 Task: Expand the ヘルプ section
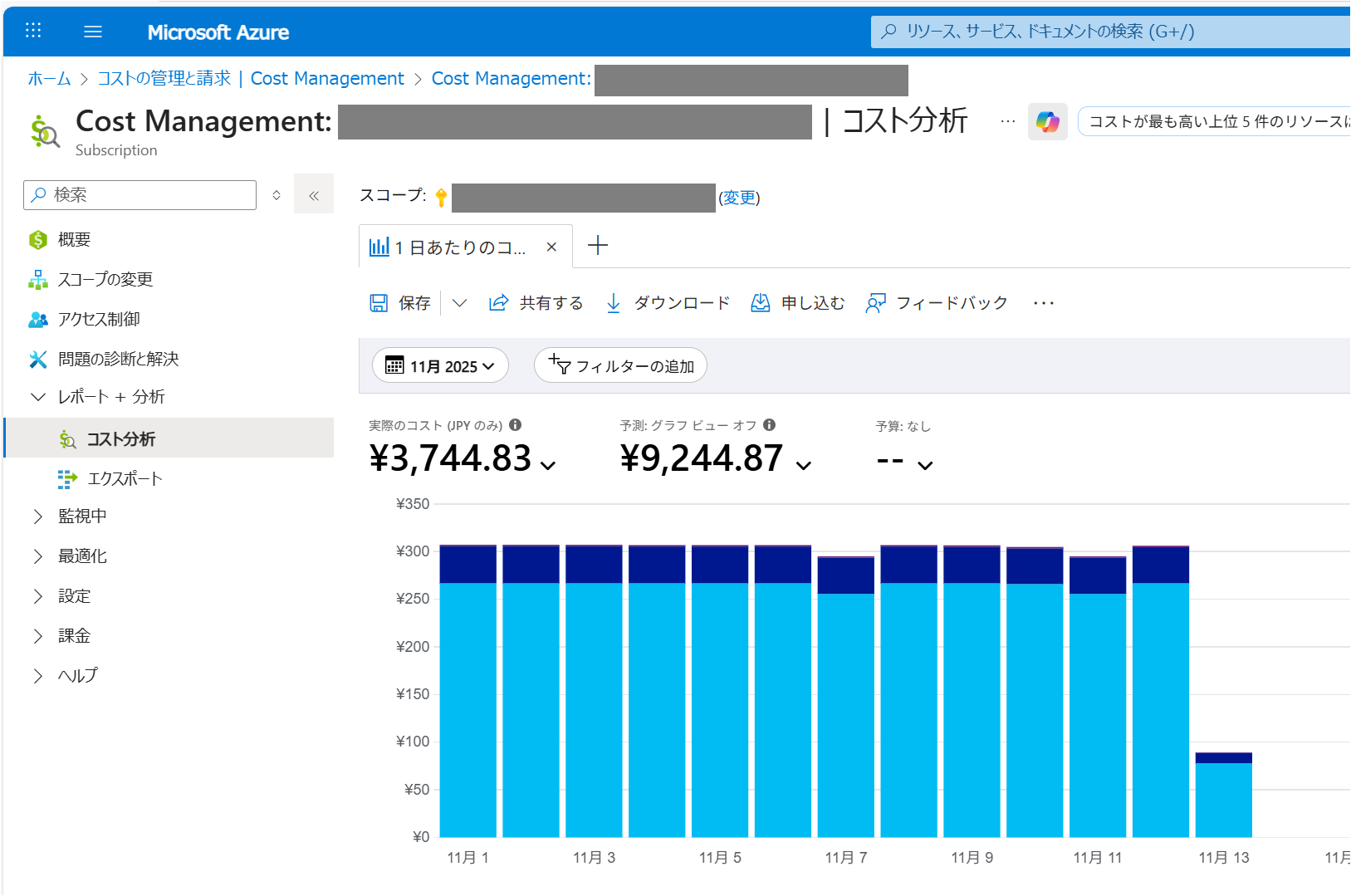point(37,676)
